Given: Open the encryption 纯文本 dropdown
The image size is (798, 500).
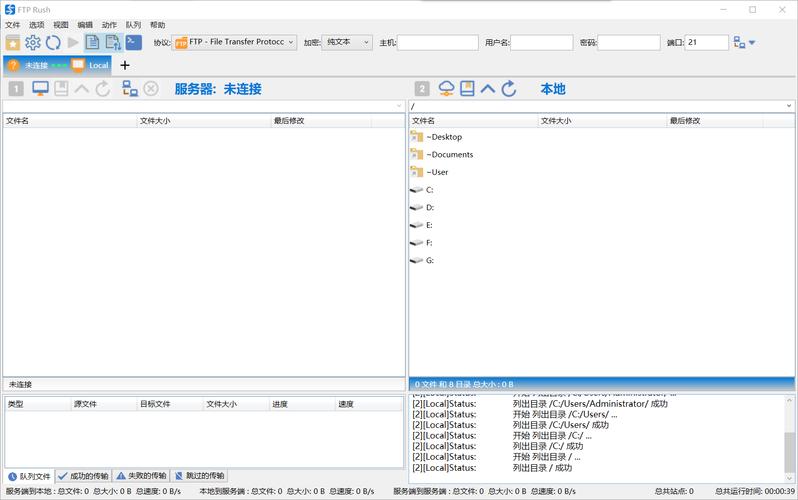Looking at the screenshot, I should 347,42.
